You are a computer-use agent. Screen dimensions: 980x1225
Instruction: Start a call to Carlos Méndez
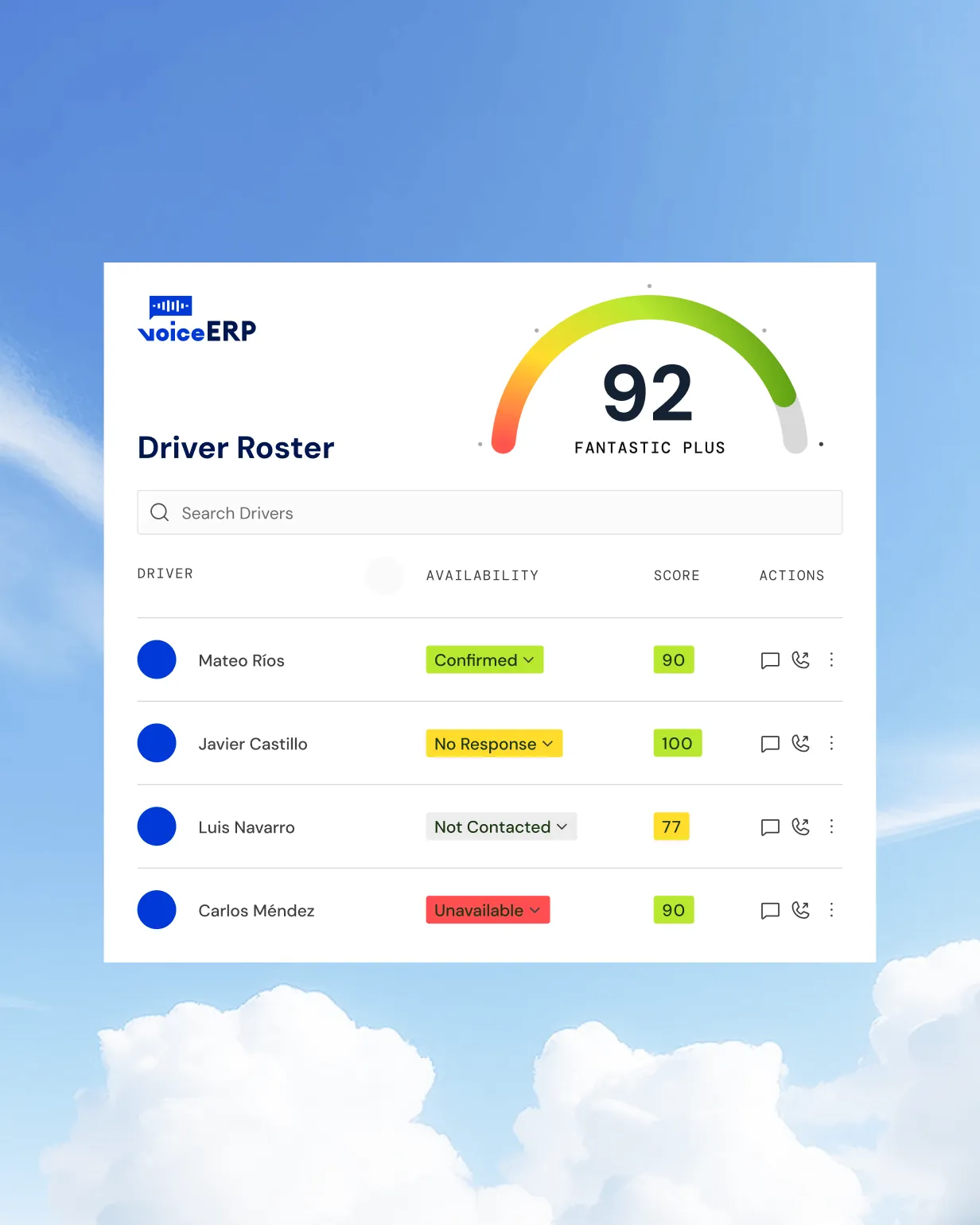click(x=801, y=911)
